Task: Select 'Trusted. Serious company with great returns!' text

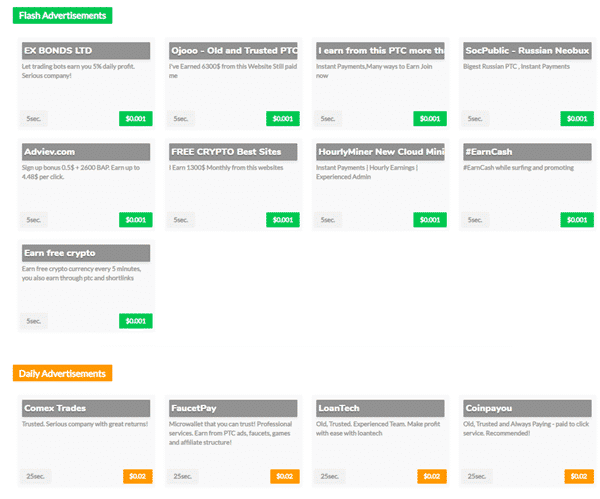Action: pyautogui.click(x=85, y=424)
